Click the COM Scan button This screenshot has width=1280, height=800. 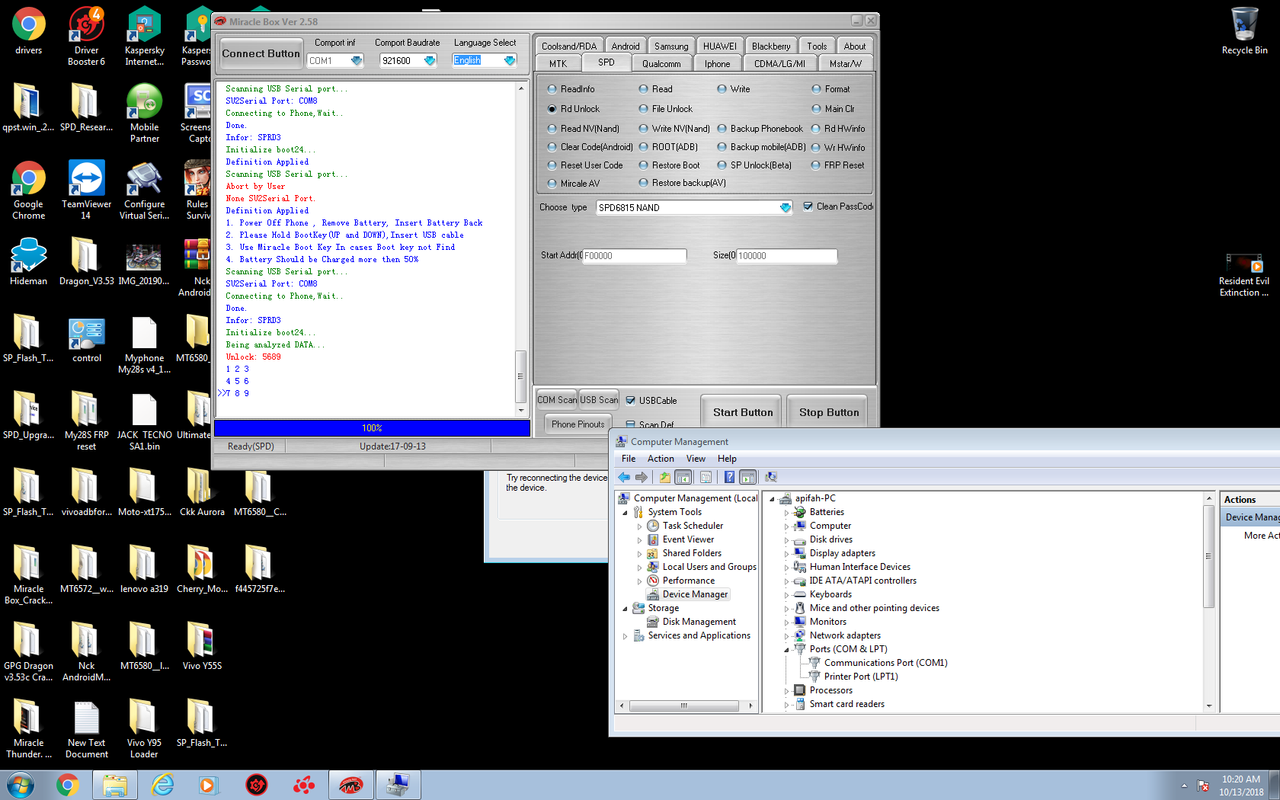tap(557, 400)
